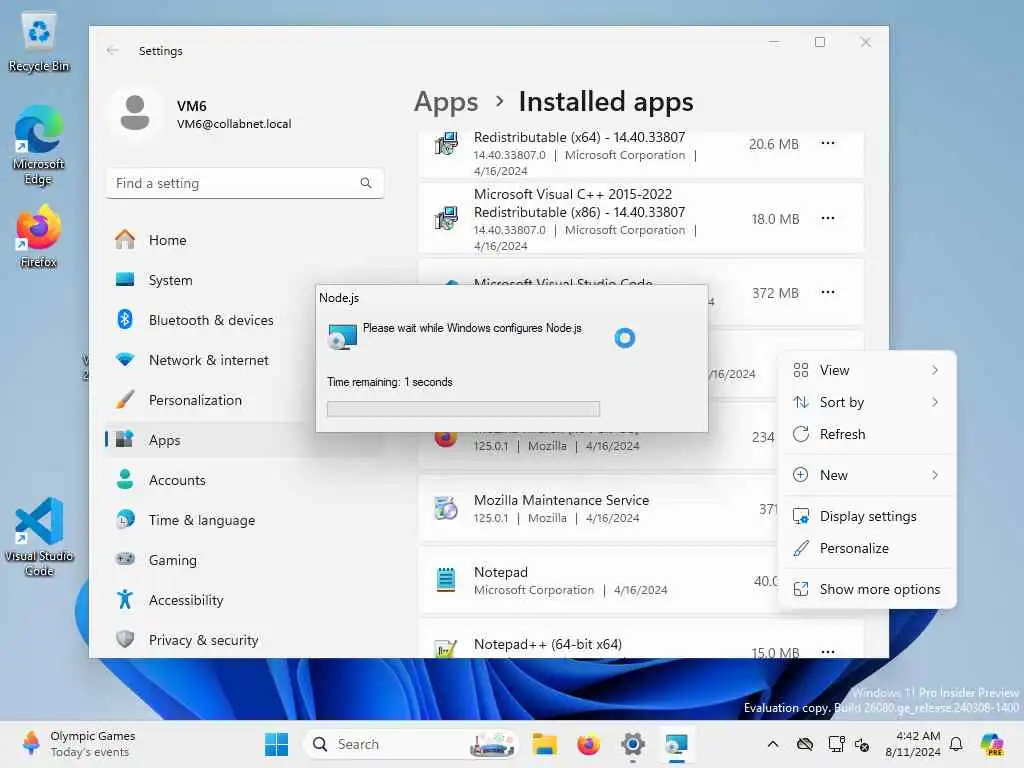Open Gaming settings section
Viewport: 1024px width, 768px height.
pos(172,560)
